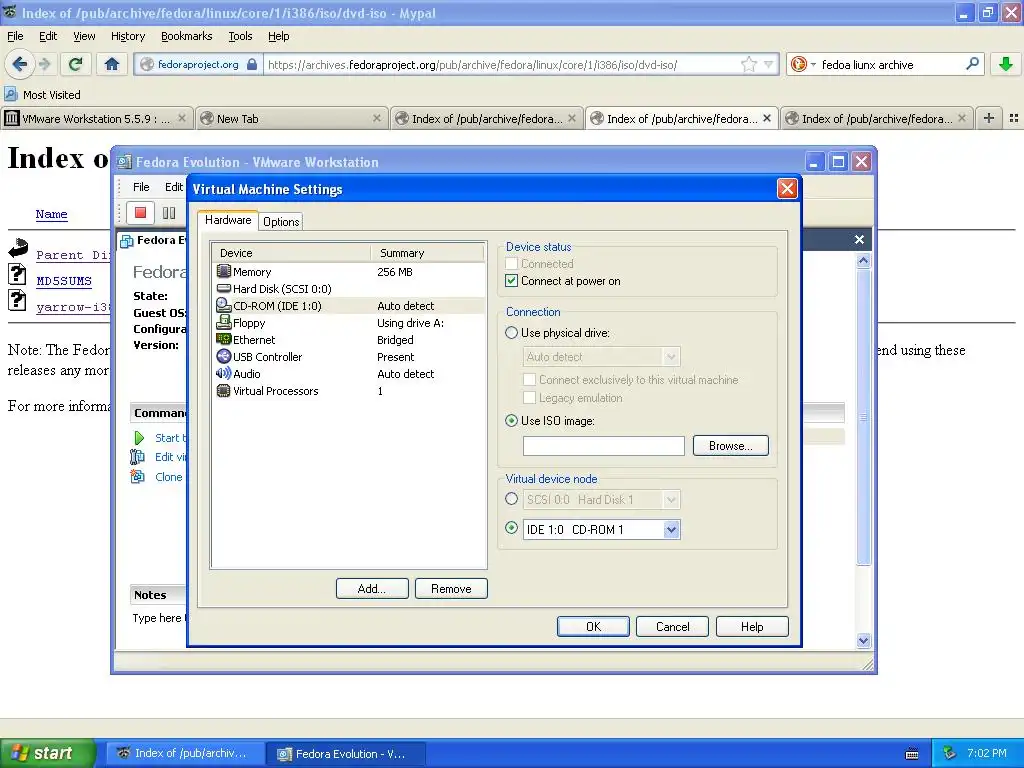This screenshot has width=1024, height=768.
Task: Go to the home page icon
Action: (x=112, y=64)
